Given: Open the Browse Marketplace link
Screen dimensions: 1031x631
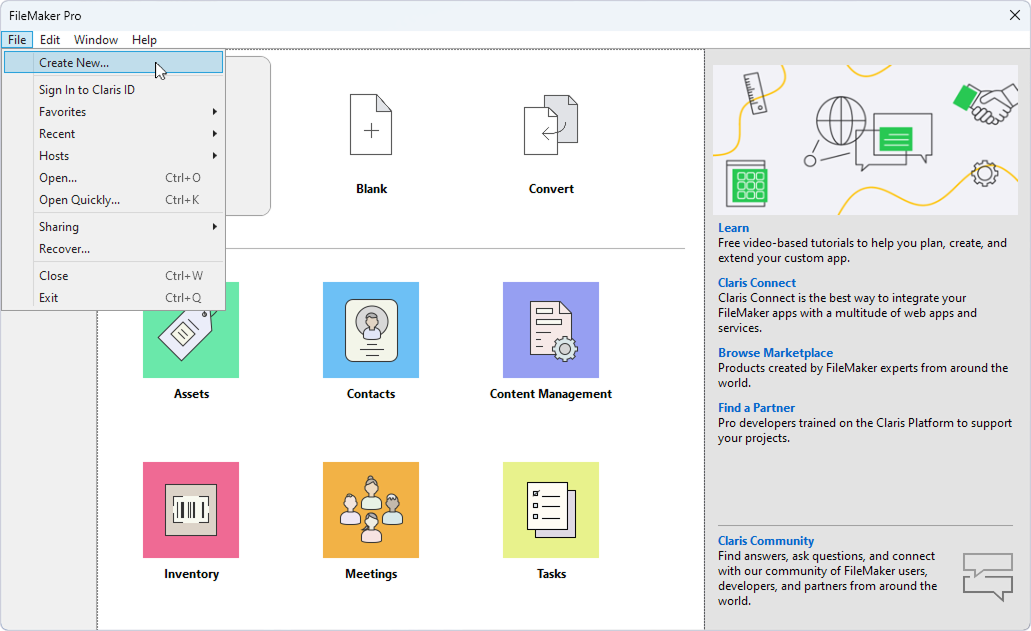Looking at the screenshot, I should coord(774,352).
